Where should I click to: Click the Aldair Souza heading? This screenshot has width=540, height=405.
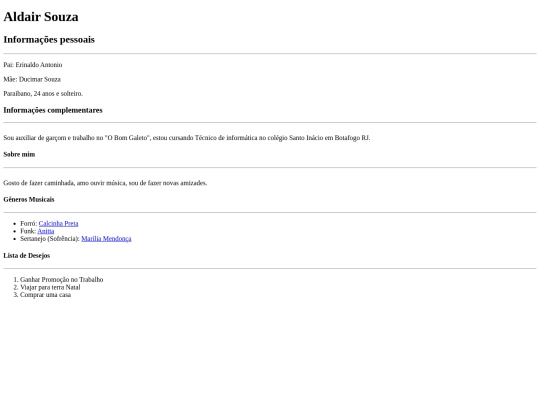pyautogui.click(x=41, y=17)
